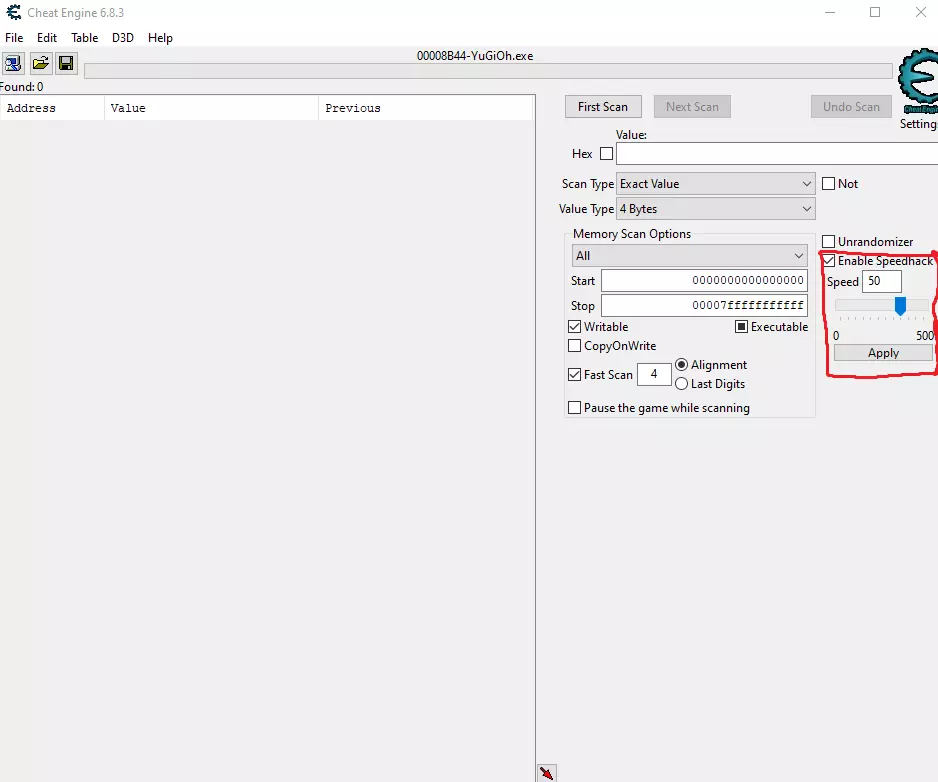Minimize the Cheat Engine window
The height and width of the screenshot is (782, 938).
coord(830,12)
